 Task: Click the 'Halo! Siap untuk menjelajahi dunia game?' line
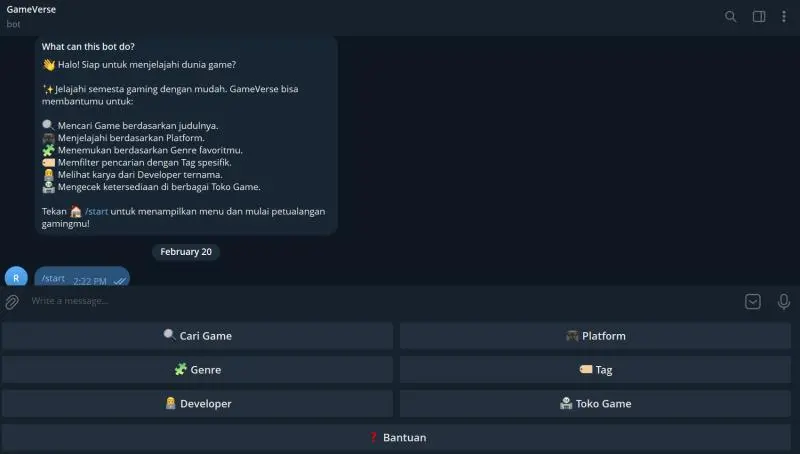(147, 65)
